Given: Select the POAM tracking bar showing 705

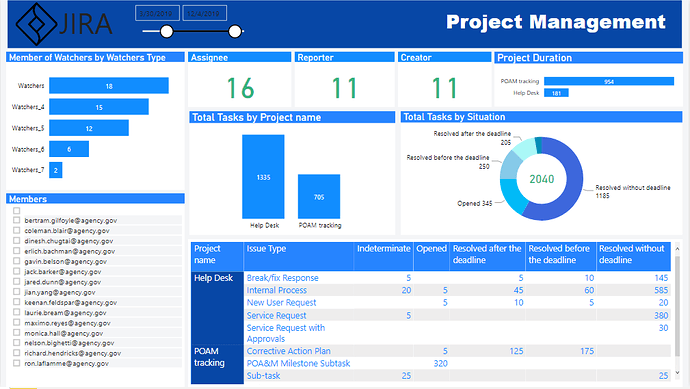Looking at the screenshot, I should (319, 196).
